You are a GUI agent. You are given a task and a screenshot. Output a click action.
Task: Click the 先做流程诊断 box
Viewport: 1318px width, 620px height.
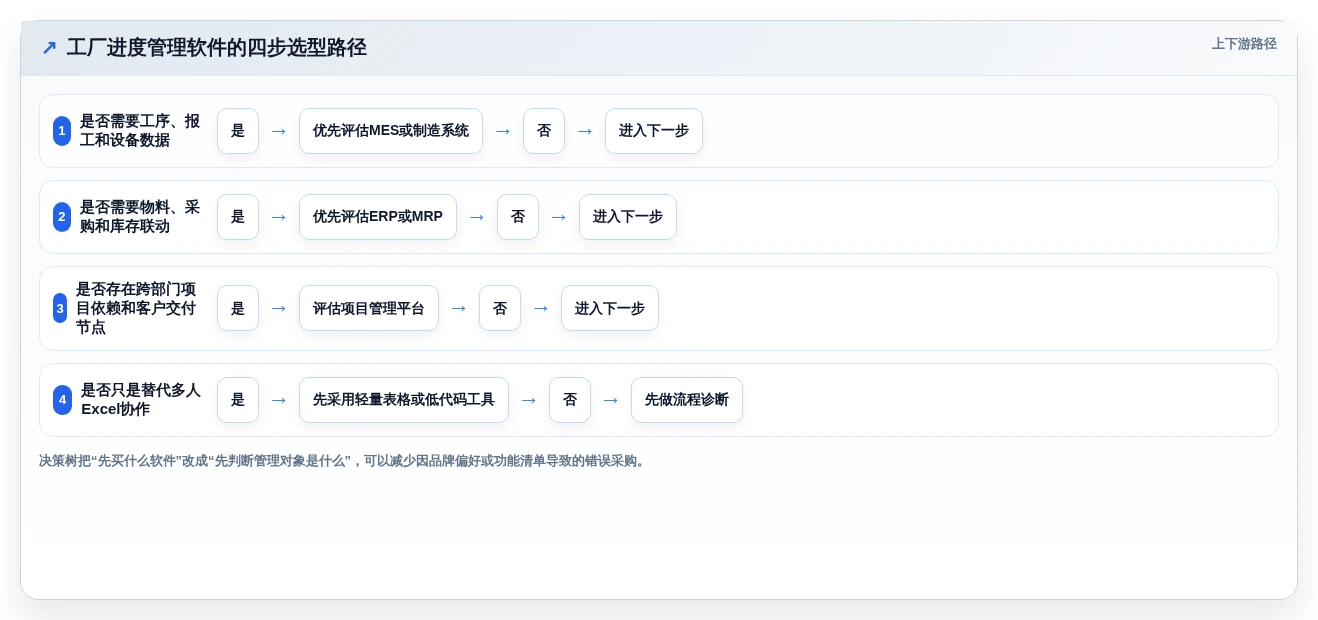point(687,400)
